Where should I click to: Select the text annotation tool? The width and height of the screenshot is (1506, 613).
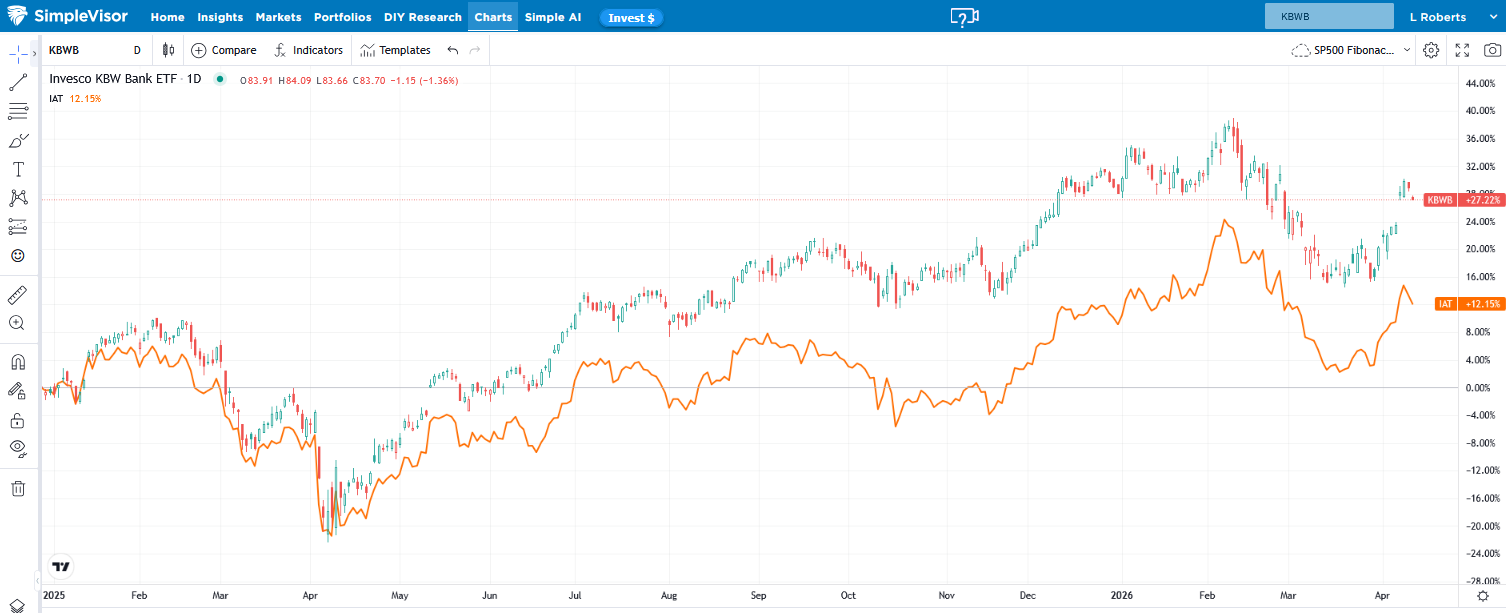point(17,169)
